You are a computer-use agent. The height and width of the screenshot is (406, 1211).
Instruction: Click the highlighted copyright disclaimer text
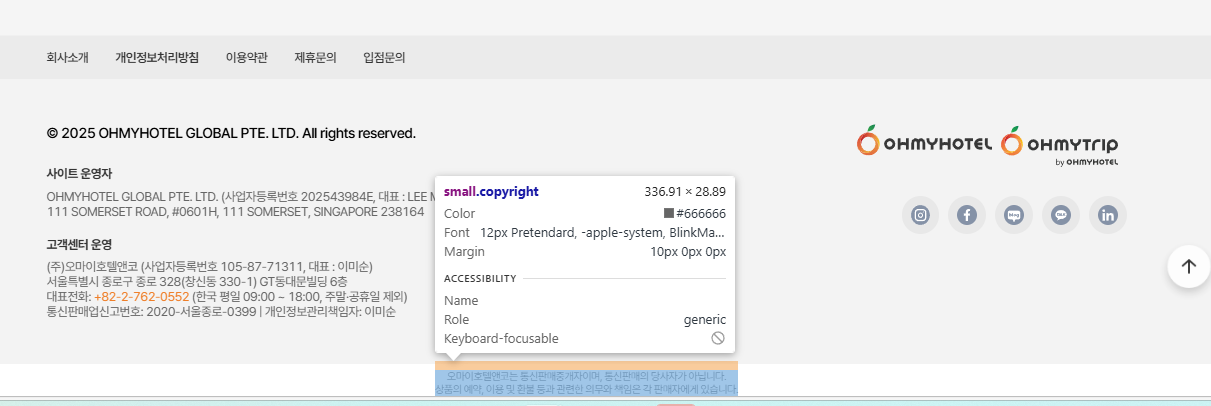[x=586, y=382]
